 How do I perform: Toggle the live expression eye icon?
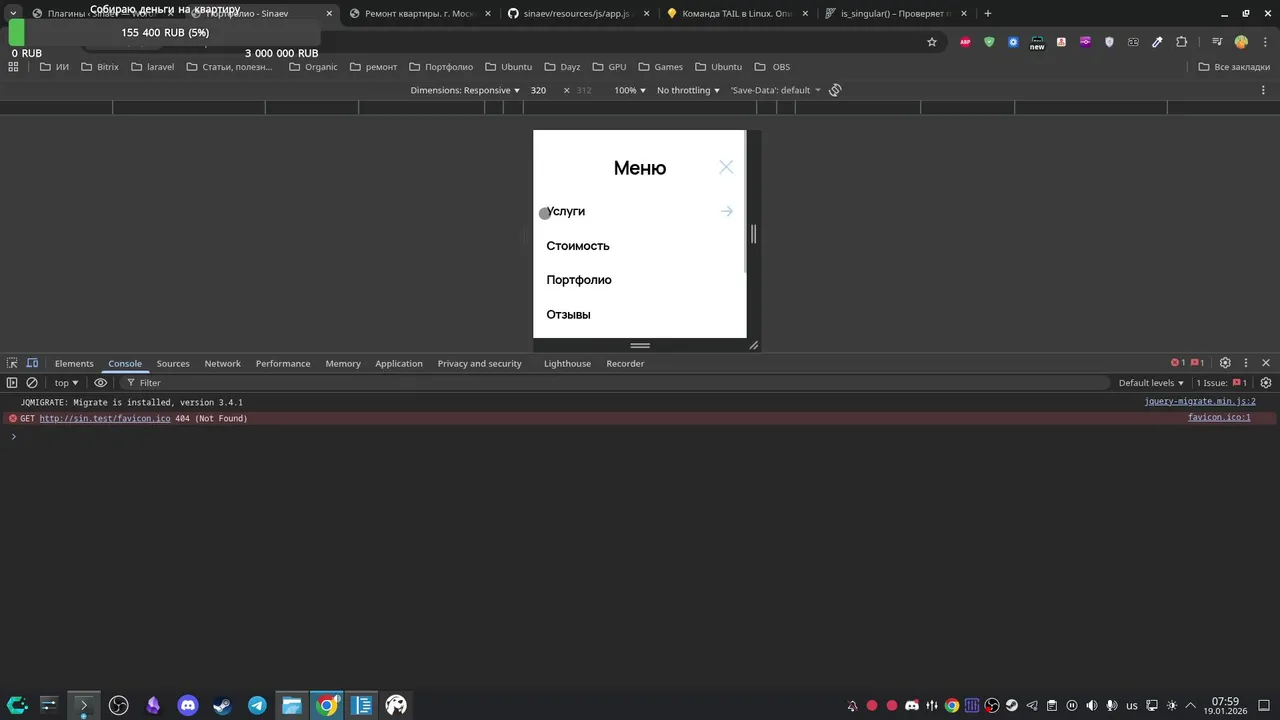[100, 383]
